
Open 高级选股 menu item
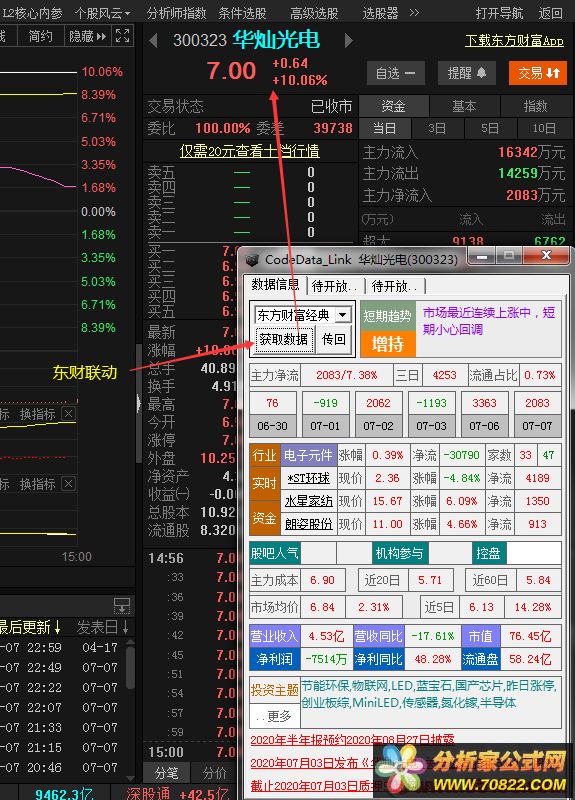314,13
